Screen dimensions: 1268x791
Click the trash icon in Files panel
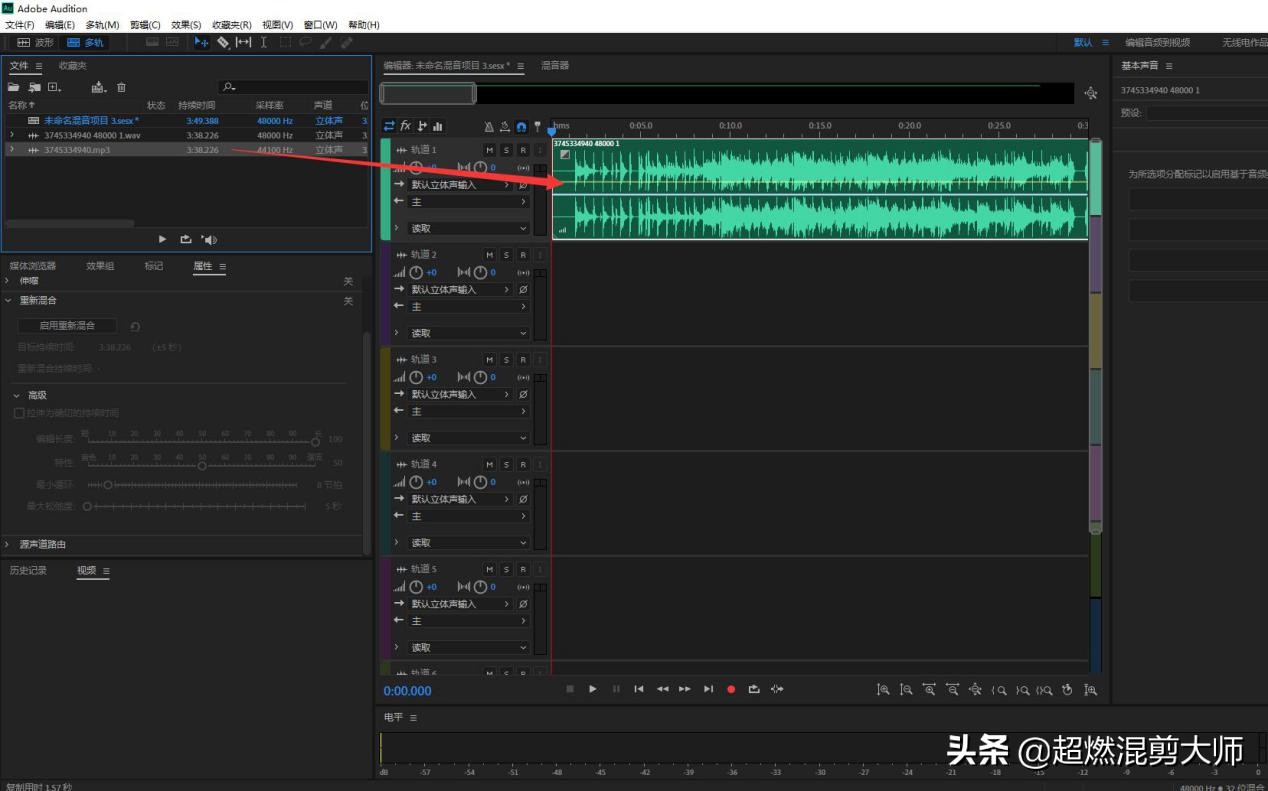tap(121, 87)
